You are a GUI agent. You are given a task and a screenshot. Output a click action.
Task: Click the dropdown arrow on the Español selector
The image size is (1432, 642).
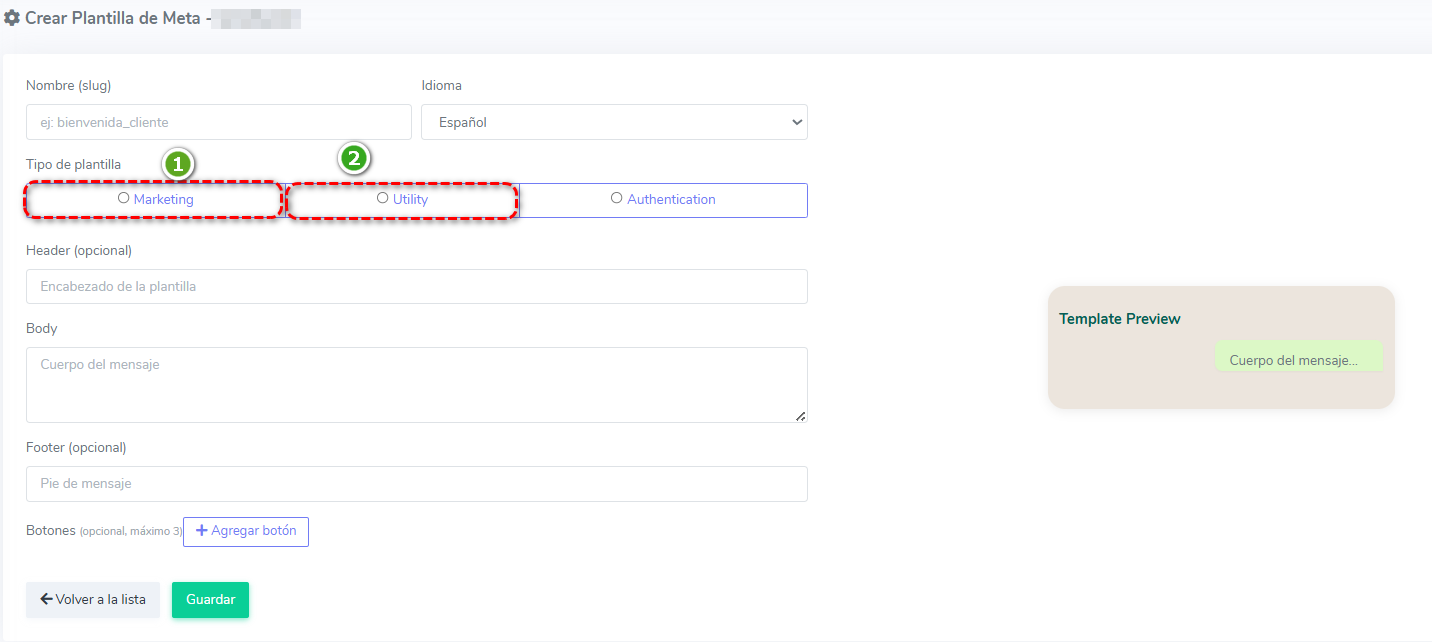coord(796,122)
